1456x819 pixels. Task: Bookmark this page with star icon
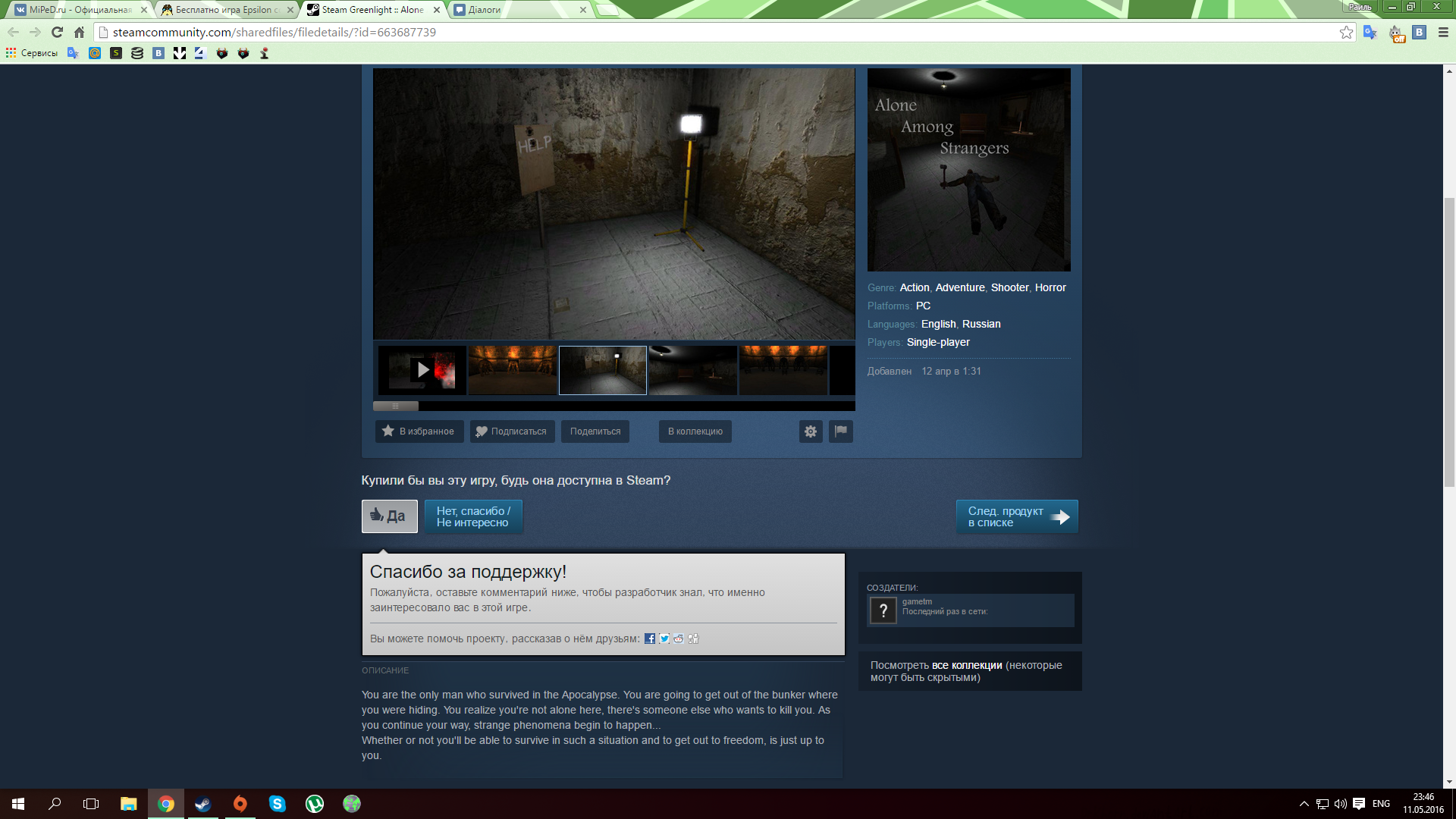(x=1346, y=33)
